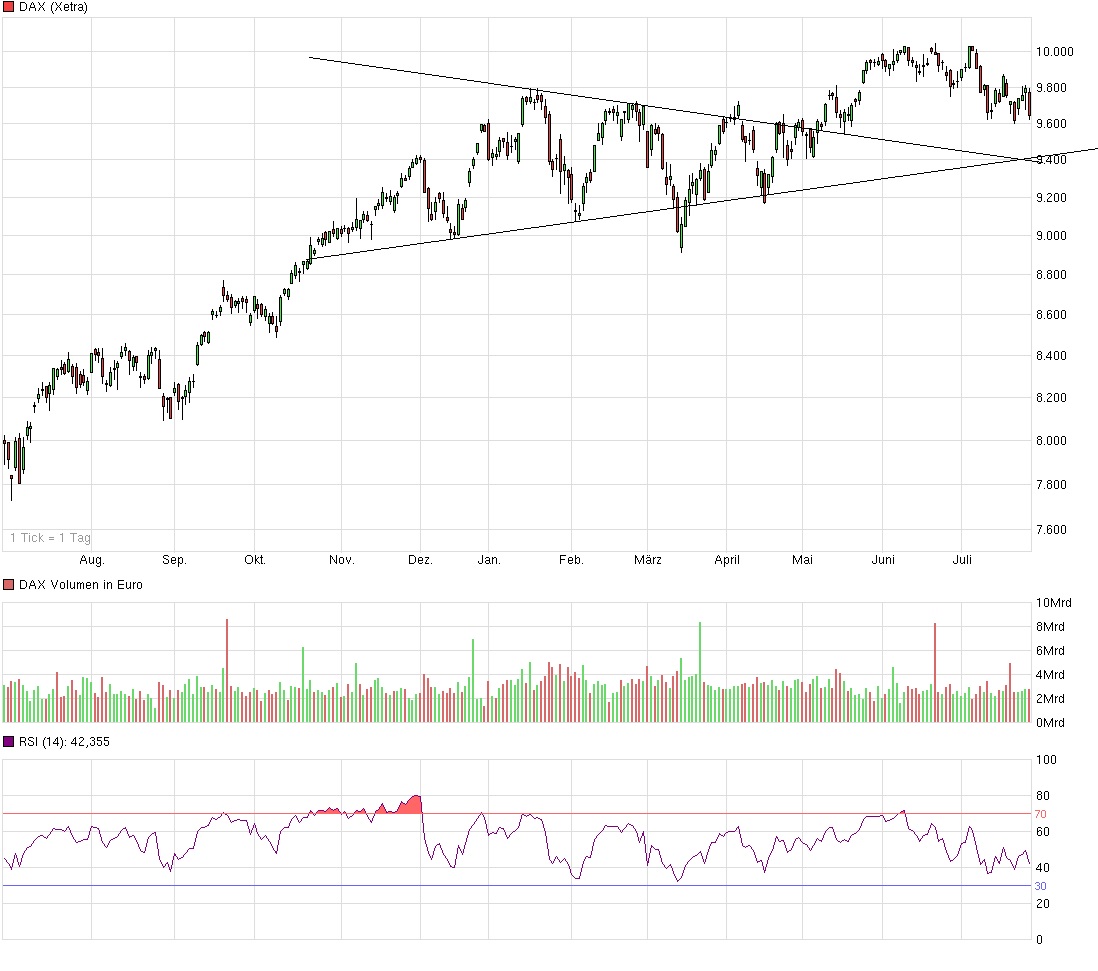
Task: Click the 'Jan.' month label
Action: (x=489, y=559)
